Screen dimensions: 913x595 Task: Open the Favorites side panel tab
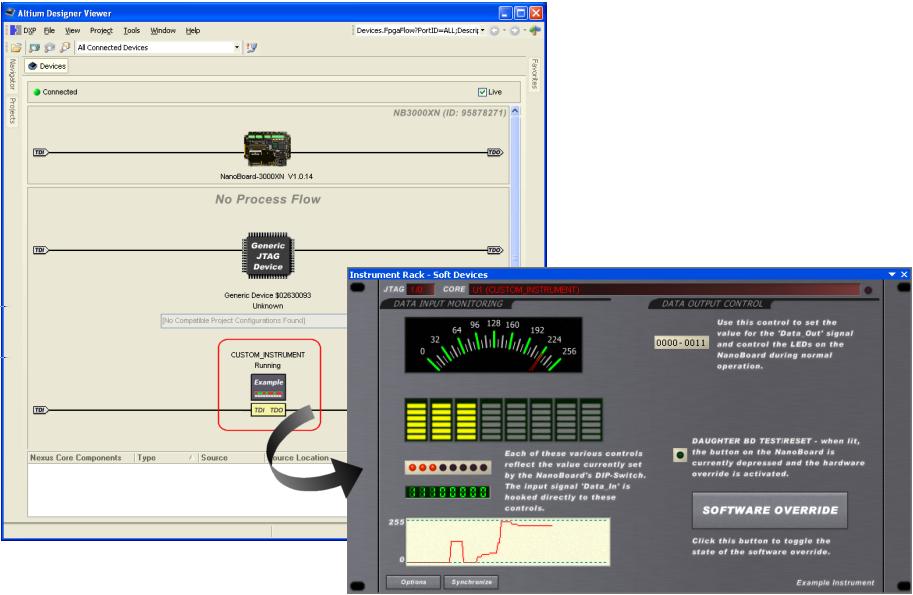point(535,74)
